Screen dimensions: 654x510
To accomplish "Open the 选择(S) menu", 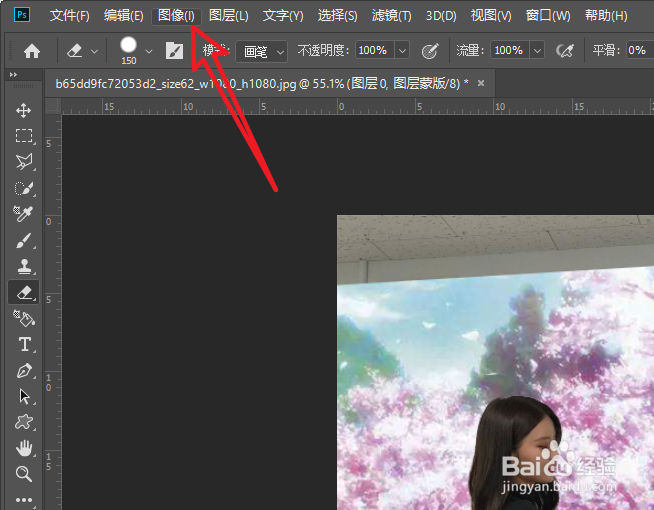I will tap(337, 16).
